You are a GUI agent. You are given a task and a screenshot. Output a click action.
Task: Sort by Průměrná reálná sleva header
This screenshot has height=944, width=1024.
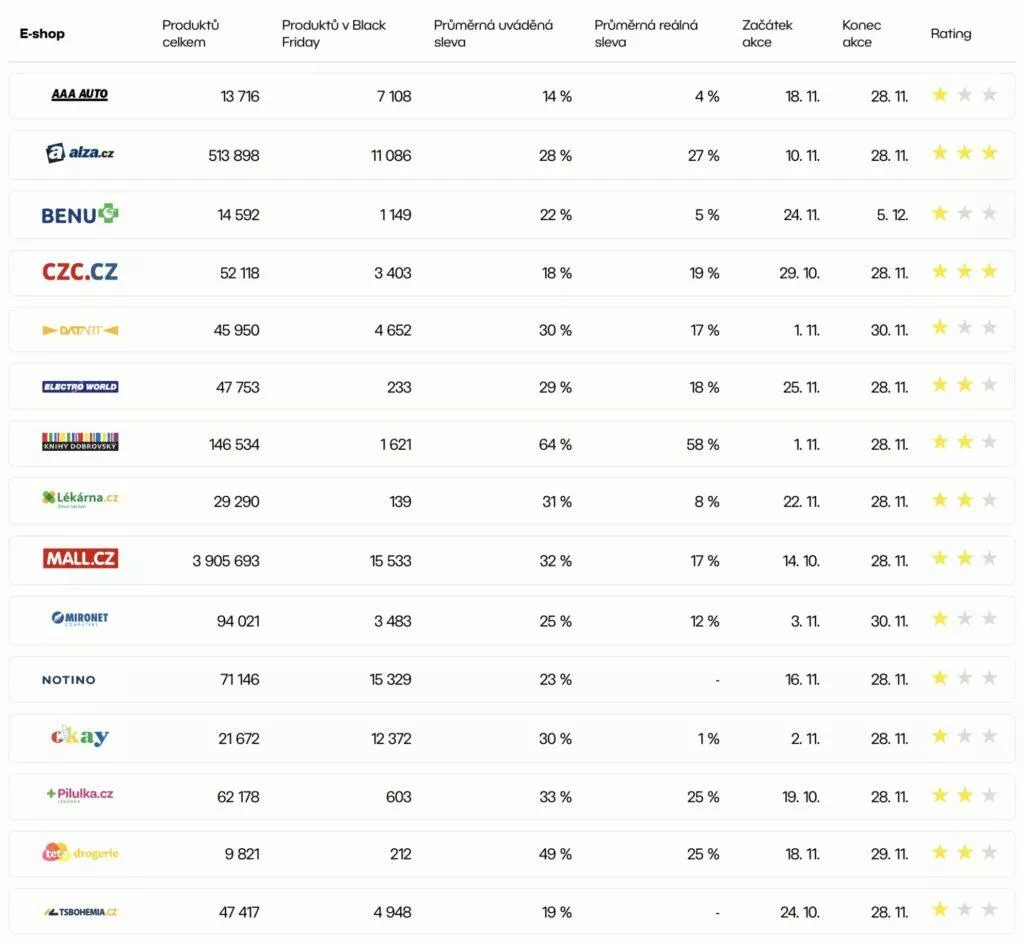click(x=646, y=33)
